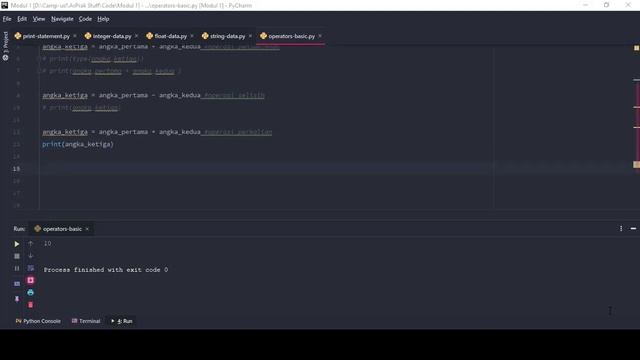Click the Restore layout icon in Run panel
This screenshot has width=640, height=360.
click(17, 283)
